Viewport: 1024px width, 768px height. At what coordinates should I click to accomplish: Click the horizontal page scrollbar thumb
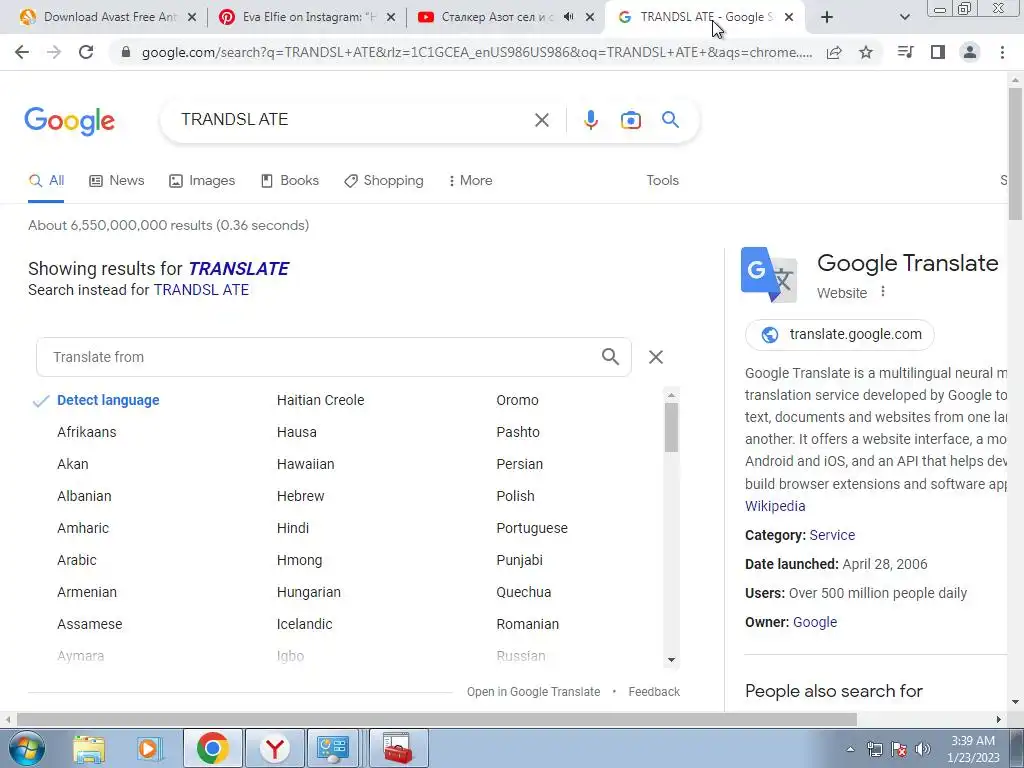click(436, 719)
